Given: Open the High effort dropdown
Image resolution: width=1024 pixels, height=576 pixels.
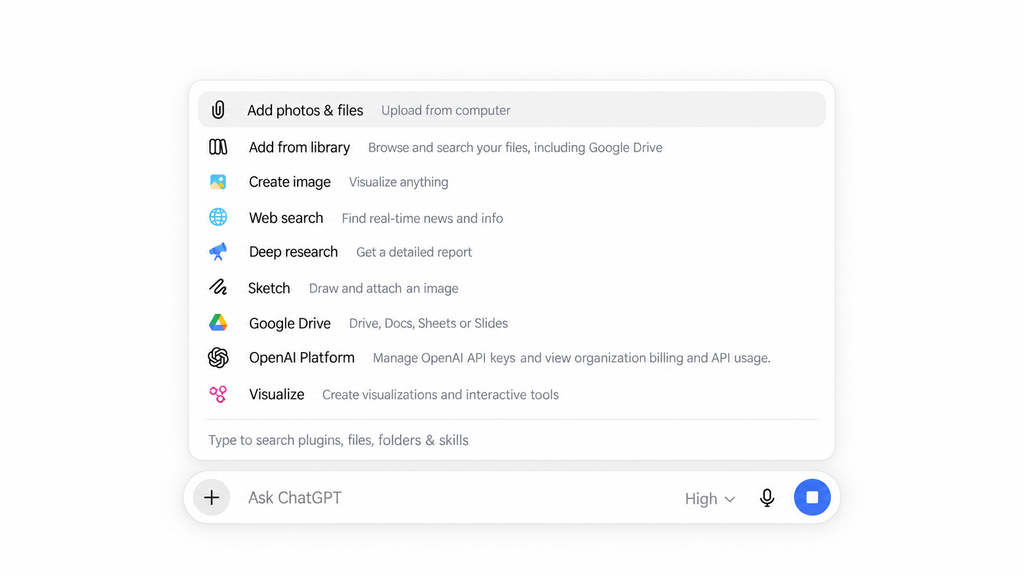Looking at the screenshot, I should (x=710, y=499).
